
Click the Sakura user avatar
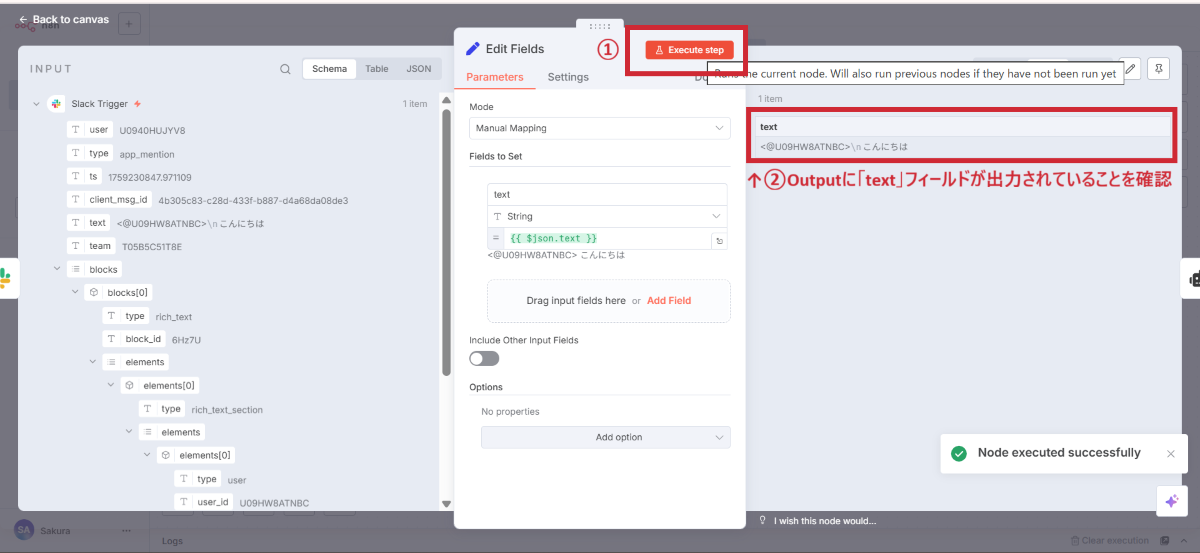click(24, 530)
